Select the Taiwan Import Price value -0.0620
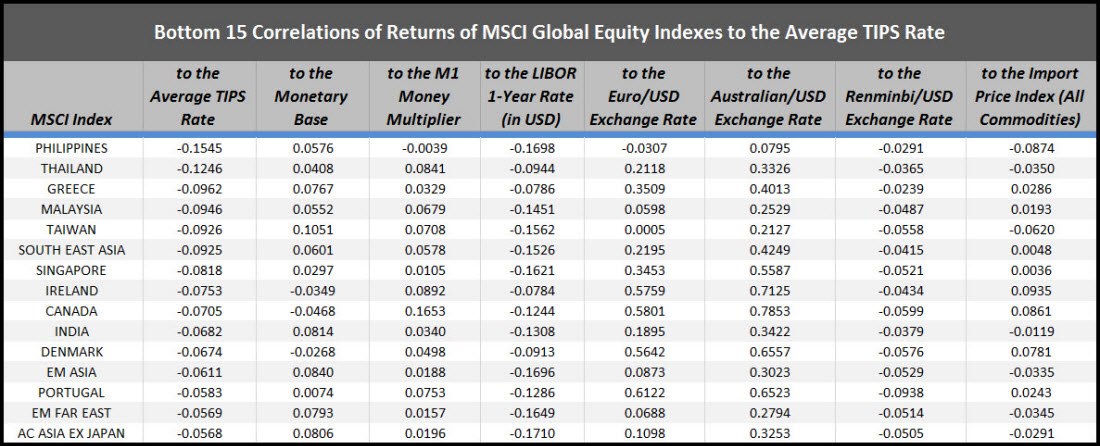The height and width of the screenshot is (446, 1100). click(1032, 230)
